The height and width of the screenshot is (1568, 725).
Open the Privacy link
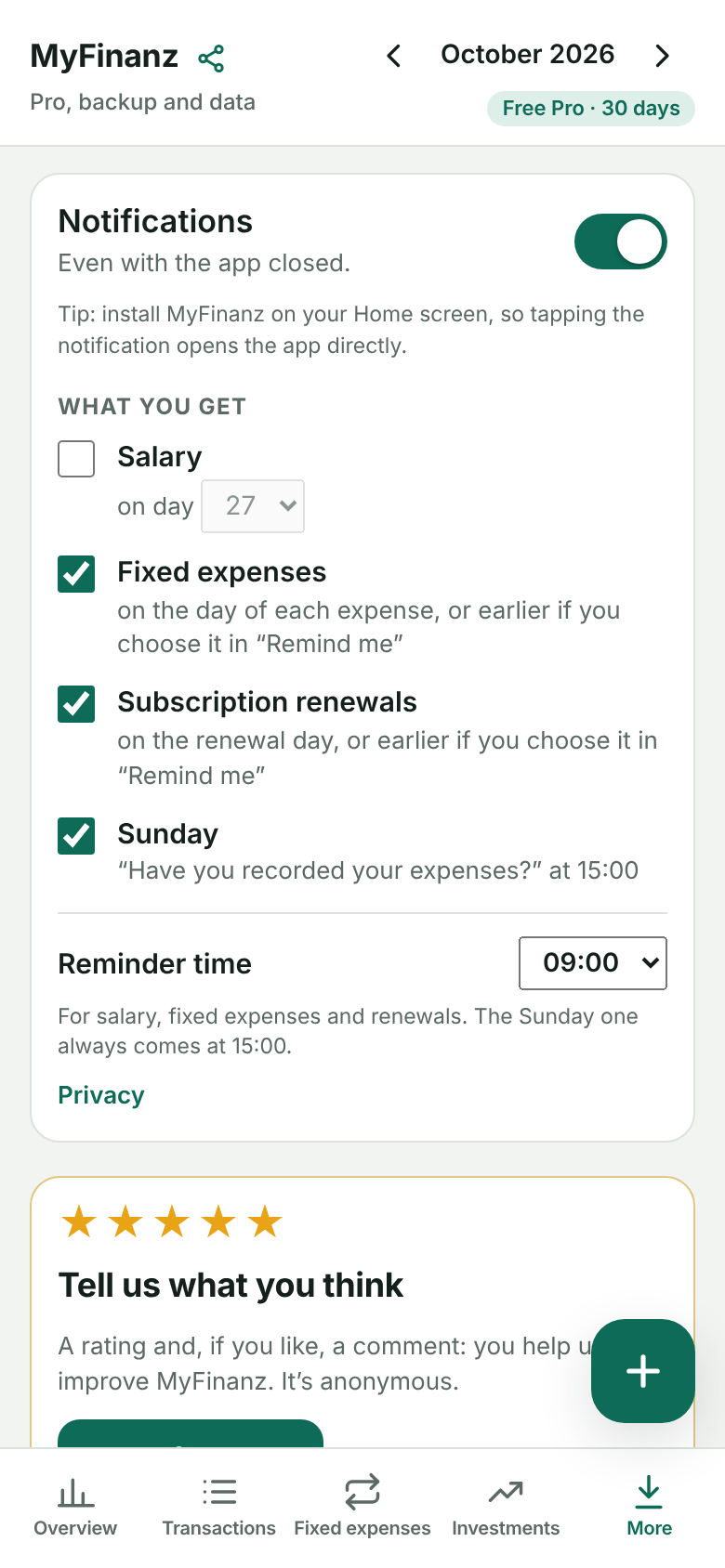click(x=101, y=1095)
